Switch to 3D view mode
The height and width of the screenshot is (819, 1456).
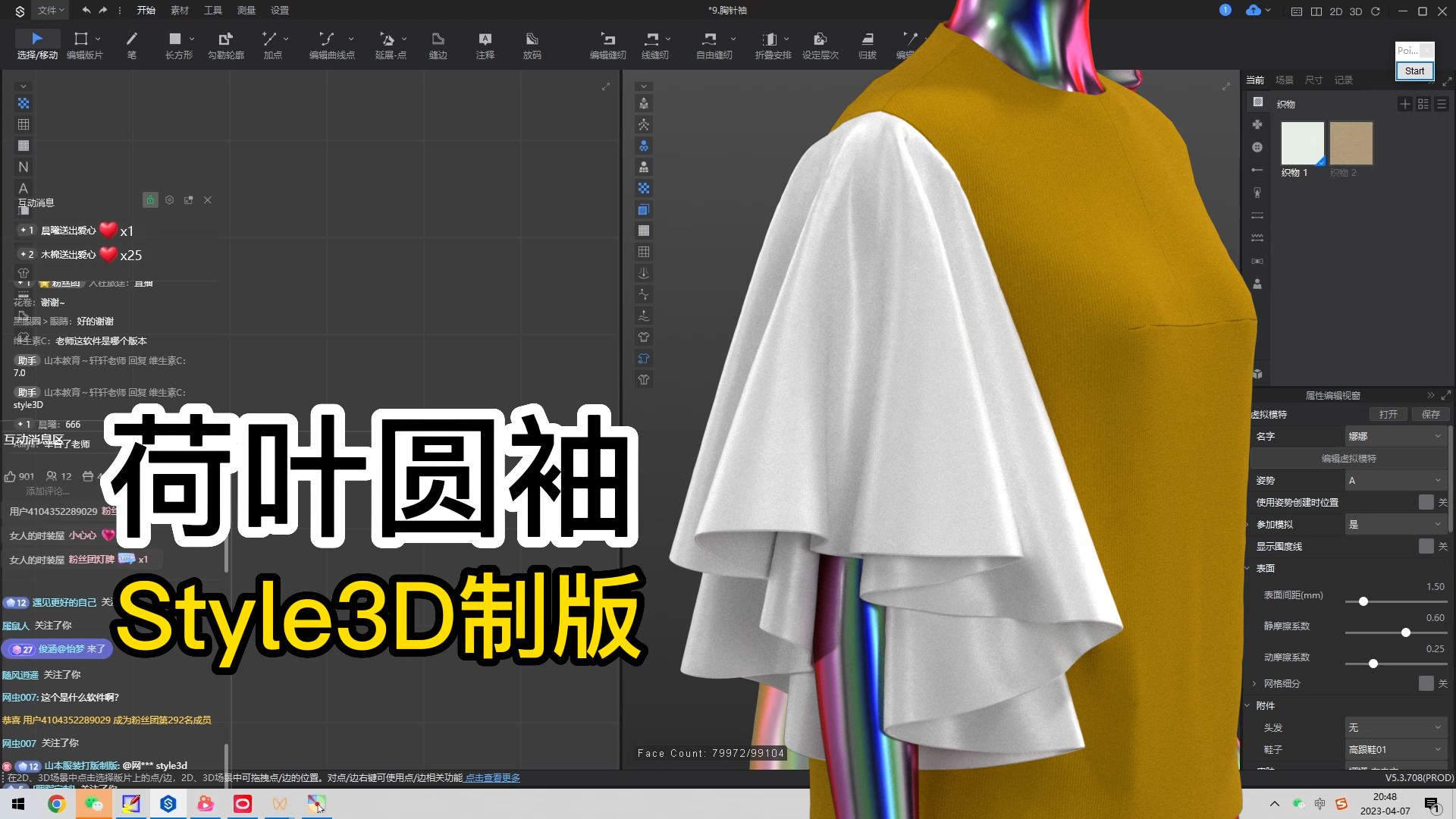[x=1356, y=11]
